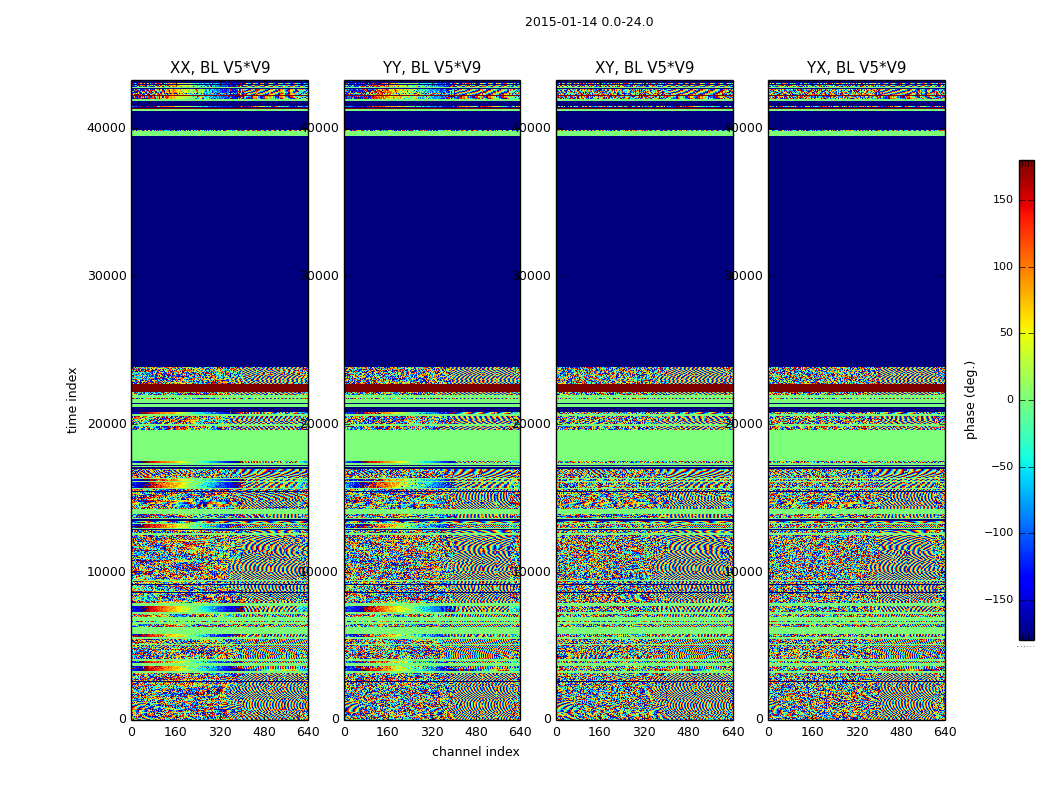Screen dimensions: 1050x800
Task: Click the "YY, BL V5*V9" subplot title
Action: click(432, 68)
